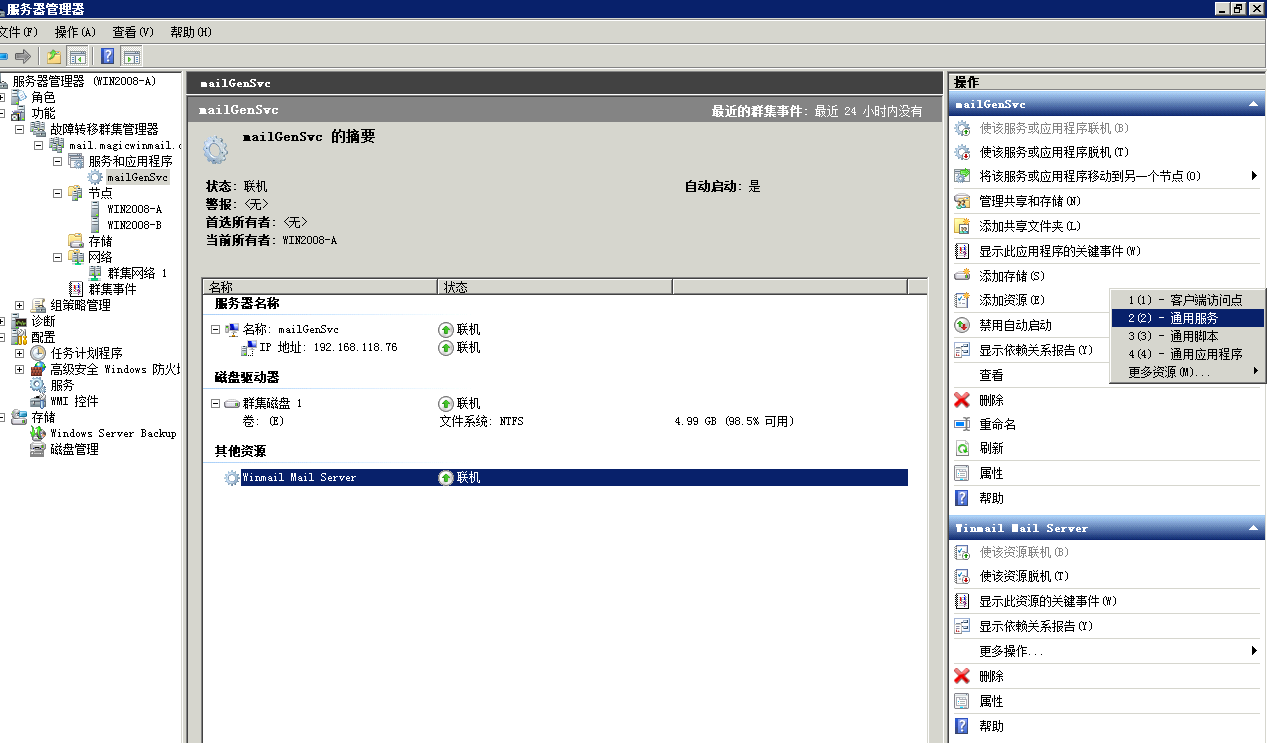Select 故障转移群集管理器 tree node
This screenshot has width=1267, height=743.
104,129
